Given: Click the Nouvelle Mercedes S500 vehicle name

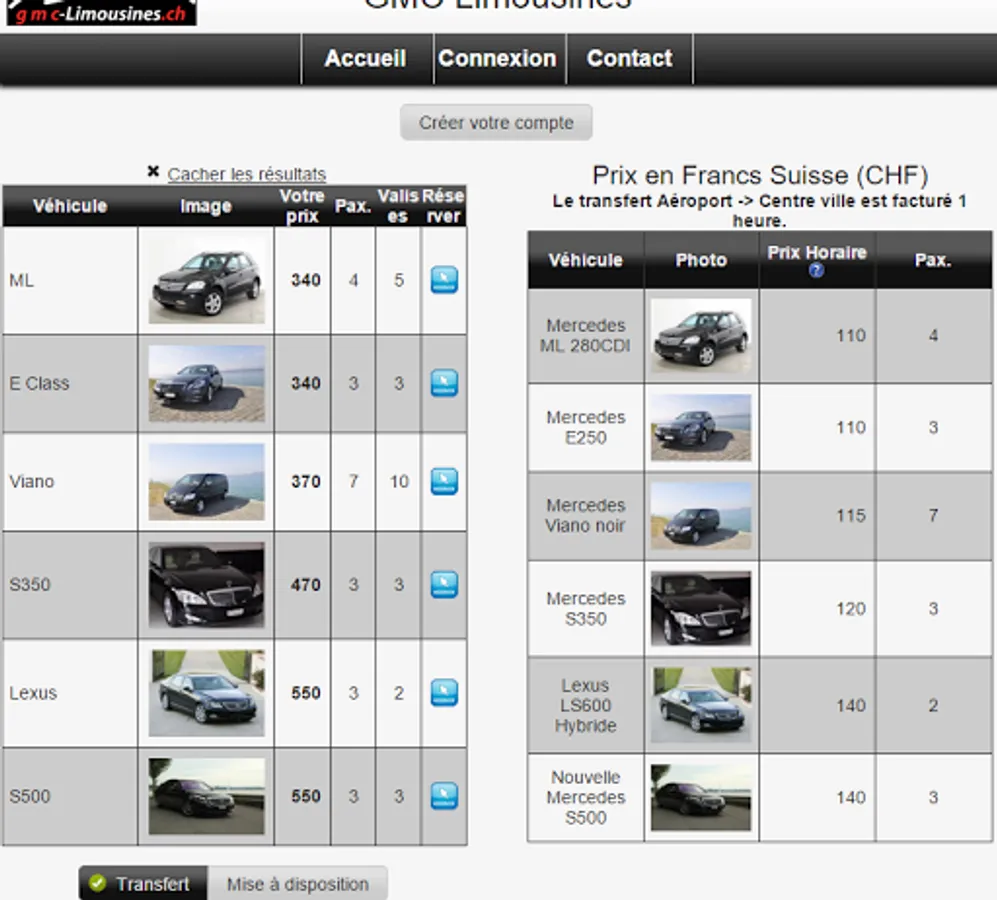Looking at the screenshot, I should [x=586, y=798].
